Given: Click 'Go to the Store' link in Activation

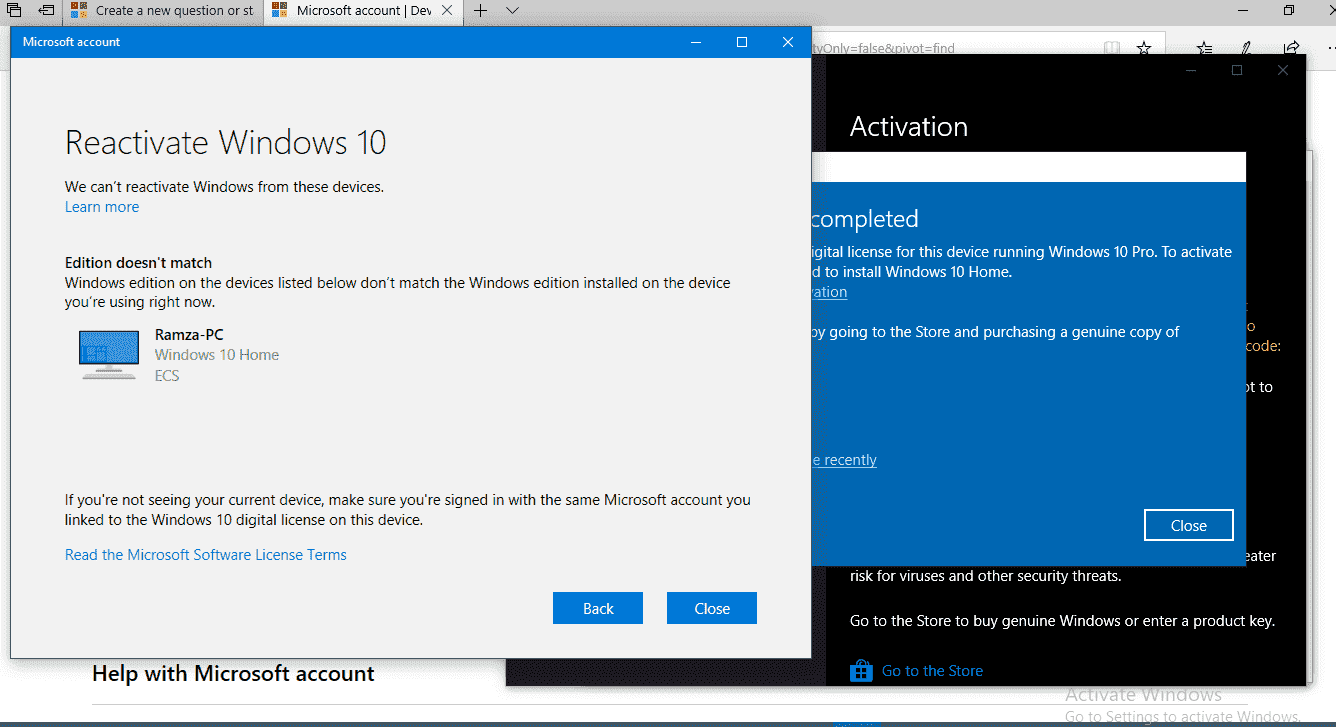Looking at the screenshot, I should (932, 671).
